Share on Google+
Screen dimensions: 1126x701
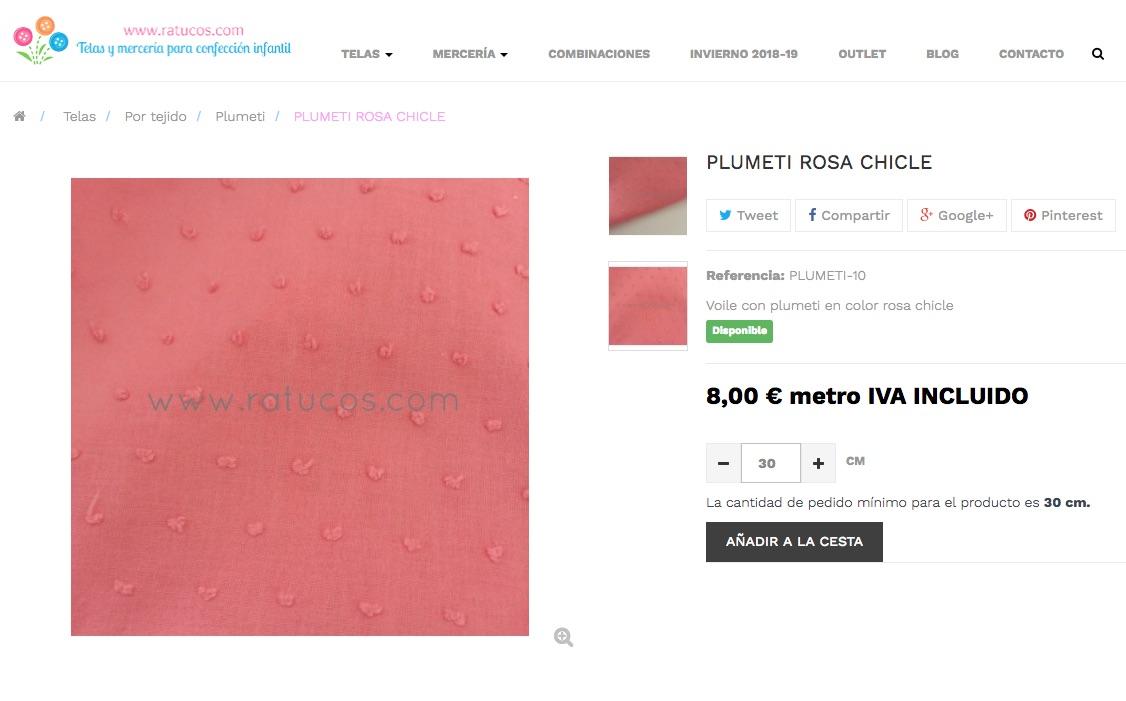tap(957, 215)
